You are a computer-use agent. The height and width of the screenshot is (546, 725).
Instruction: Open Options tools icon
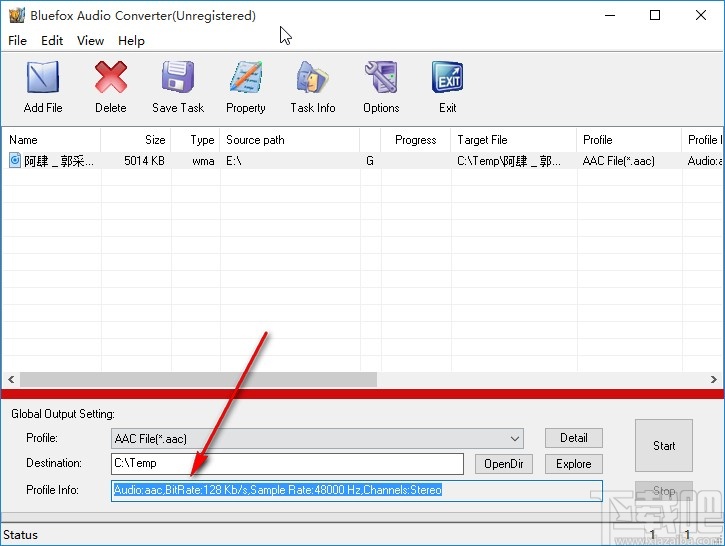(381, 77)
